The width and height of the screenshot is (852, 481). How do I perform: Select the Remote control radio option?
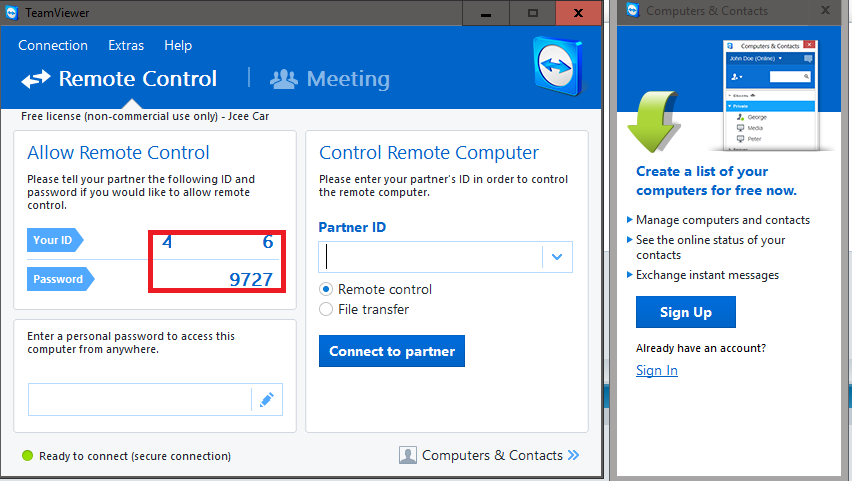click(326, 289)
